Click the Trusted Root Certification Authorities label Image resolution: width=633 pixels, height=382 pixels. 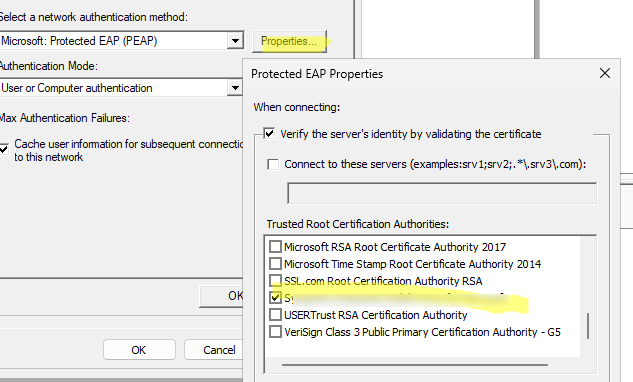[x=358, y=224]
